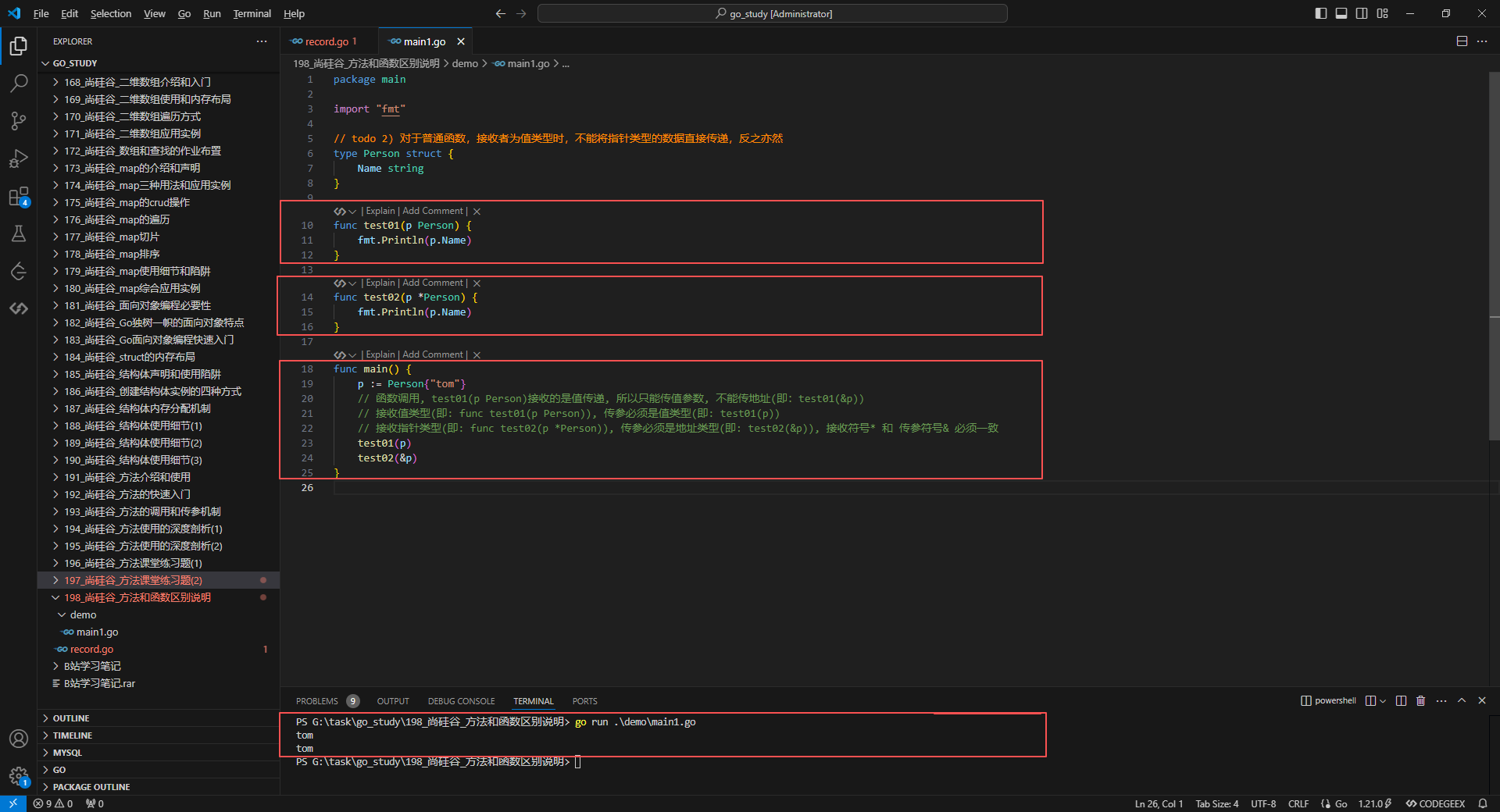Click the editor vertical scrollbar
Viewport: 1500px width, 812px height.
1495,258
